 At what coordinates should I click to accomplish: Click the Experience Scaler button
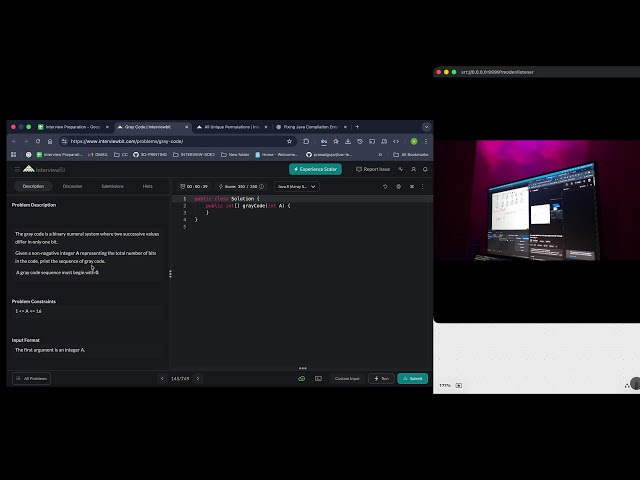pyautogui.click(x=316, y=169)
